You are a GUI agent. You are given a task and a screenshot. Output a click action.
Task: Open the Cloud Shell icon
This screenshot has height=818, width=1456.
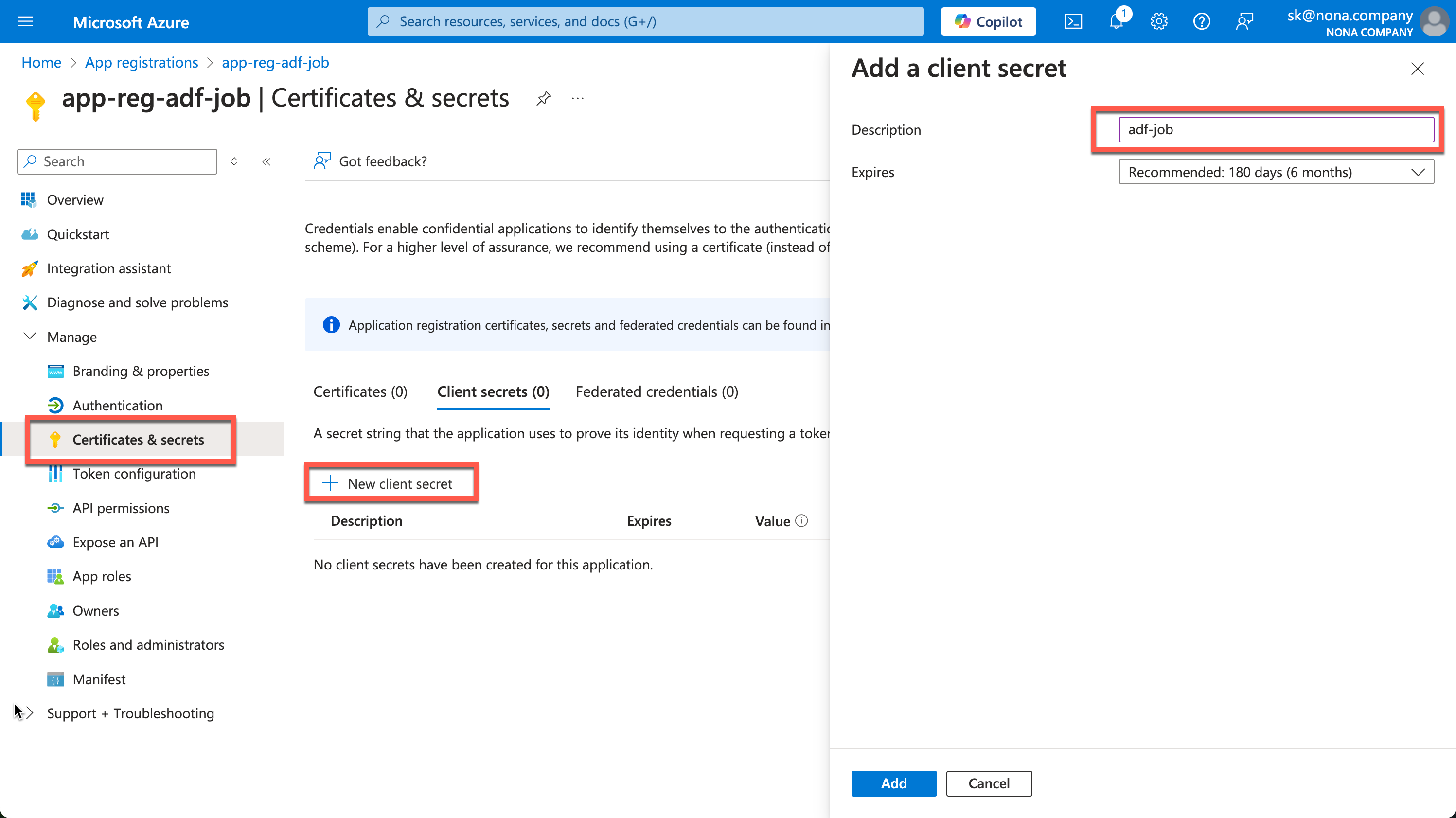1073,21
